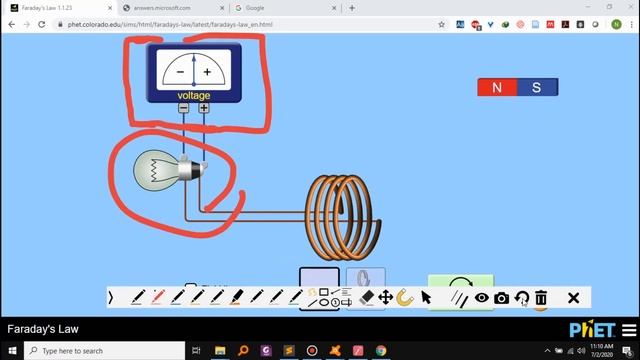
Task: Click the red record app in taskbar
Action: [x=312, y=351]
